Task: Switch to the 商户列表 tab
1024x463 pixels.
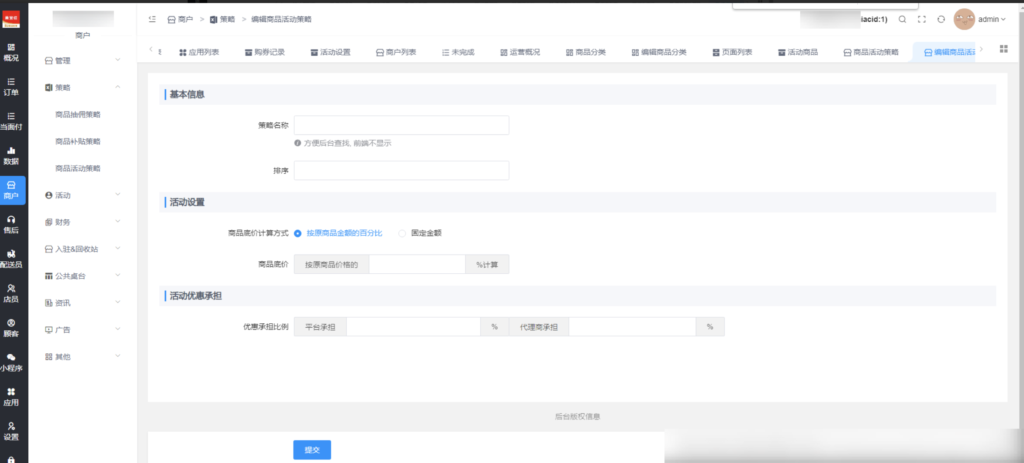Action: (396, 52)
